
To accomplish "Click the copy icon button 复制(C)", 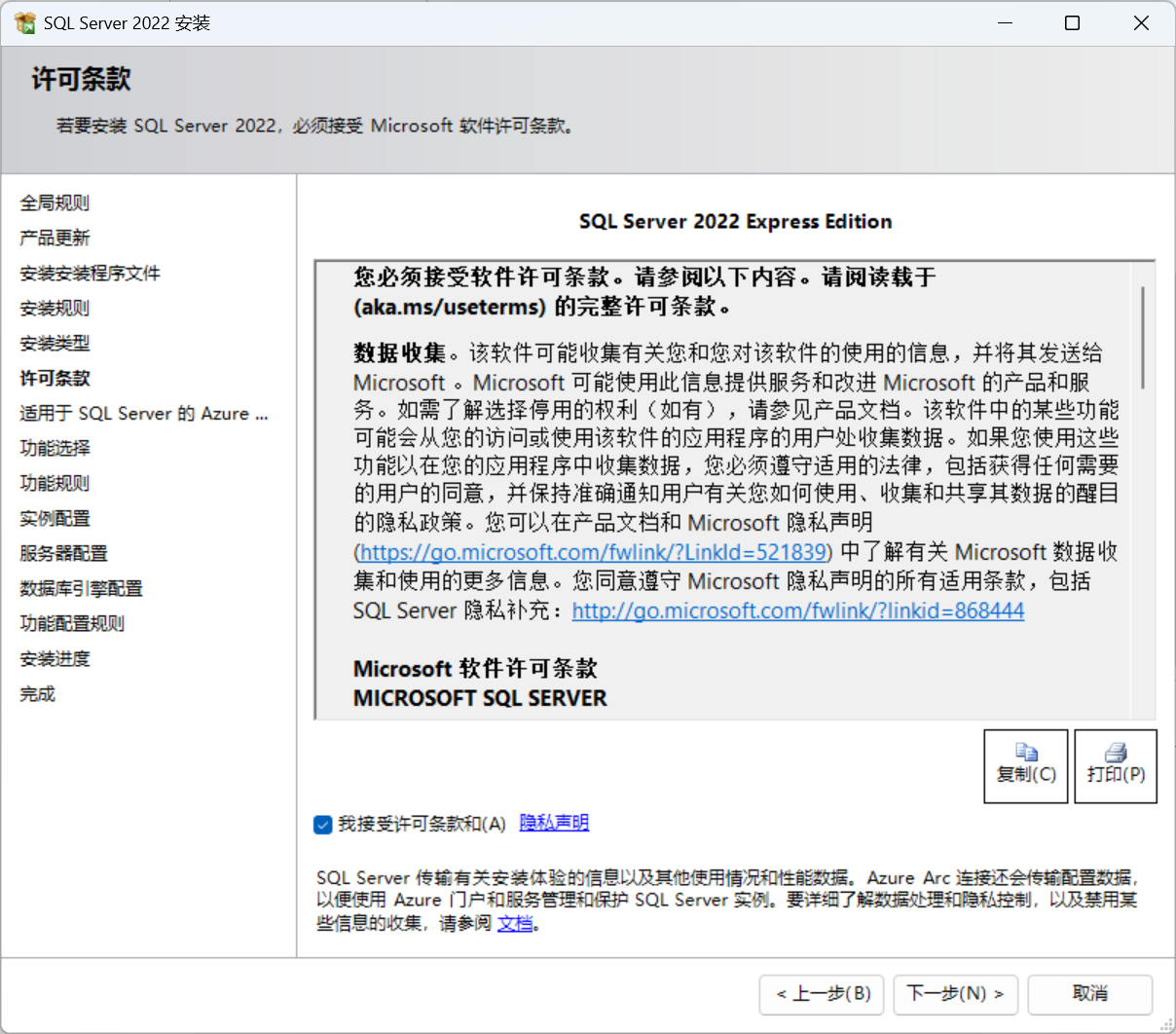I will click(x=1026, y=766).
